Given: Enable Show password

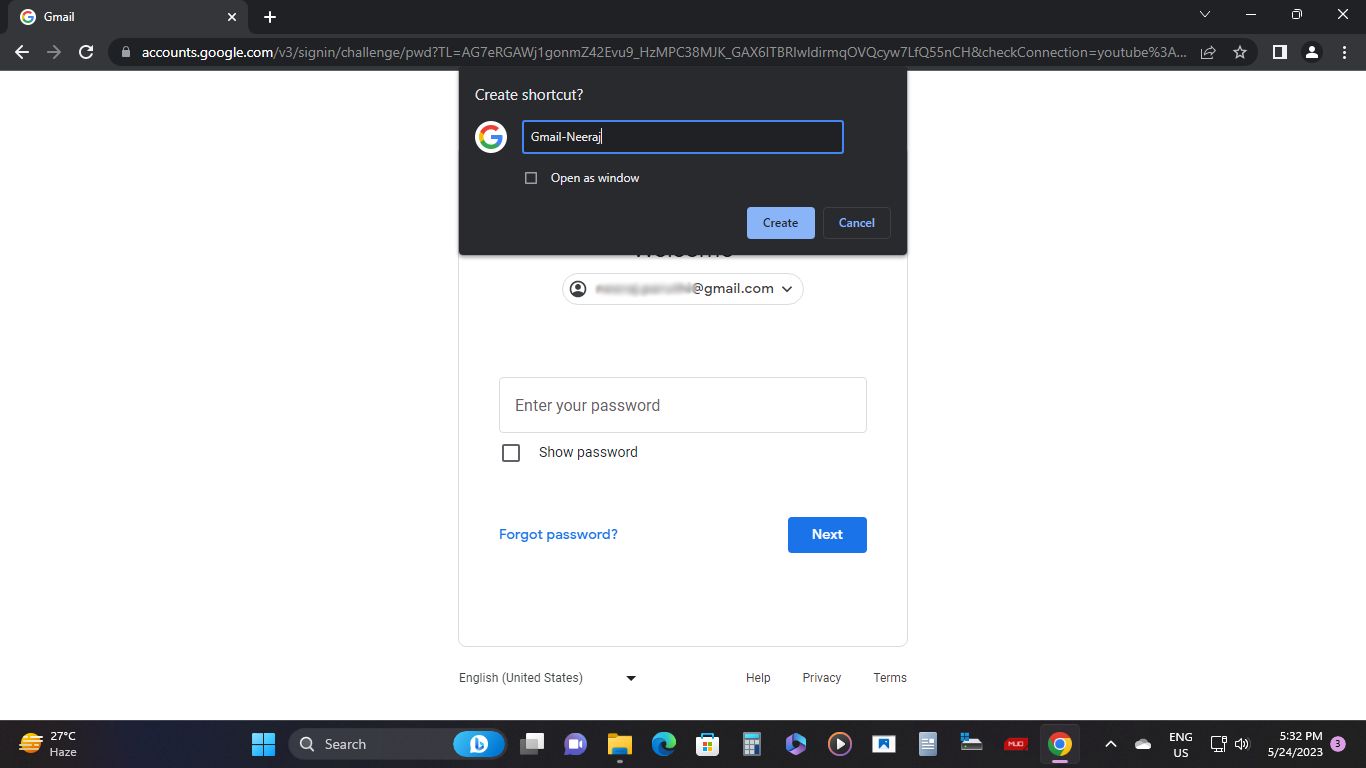Looking at the screenshot, I should [511, 452].
